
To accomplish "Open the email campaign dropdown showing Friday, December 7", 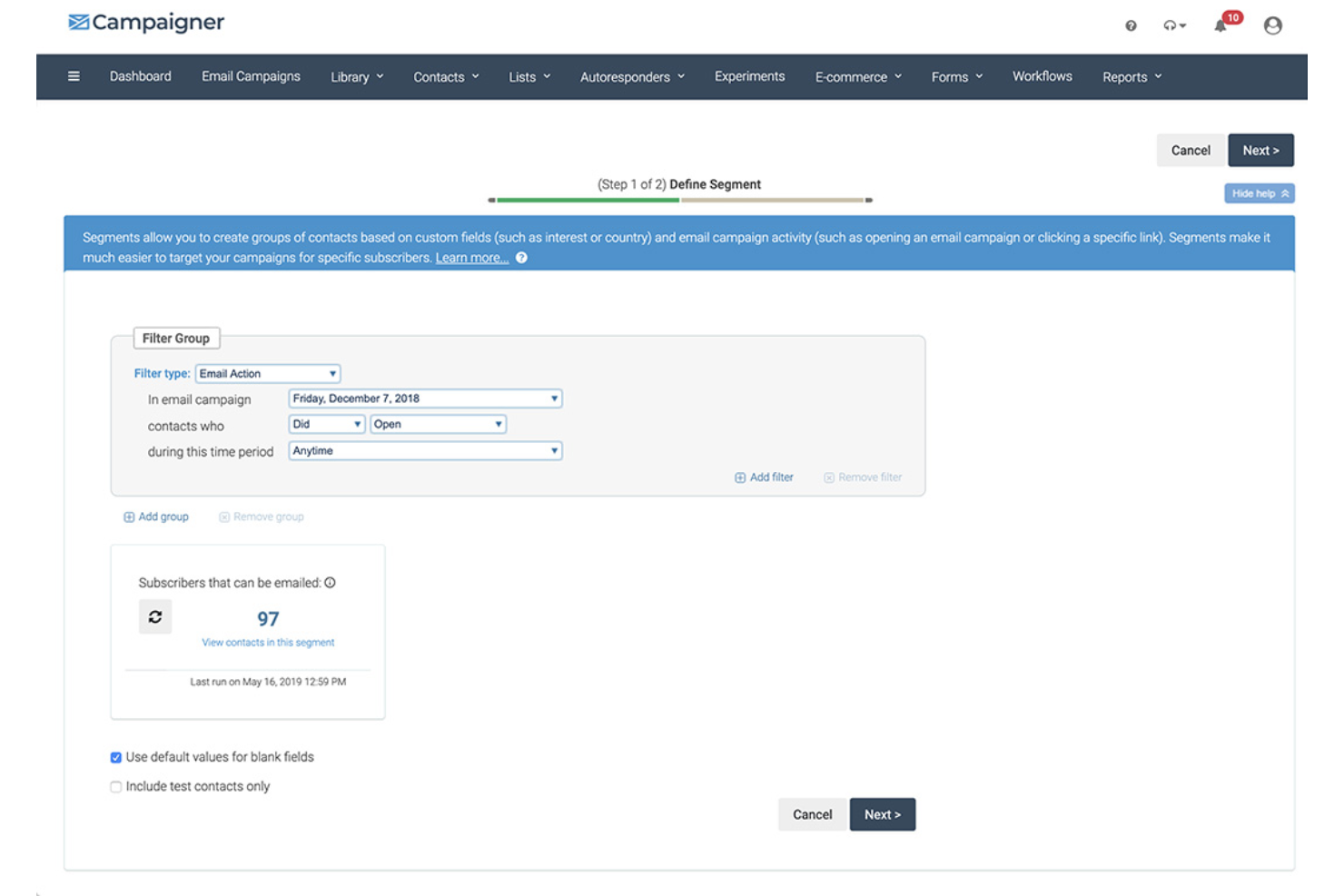I will click(x=424, y=398).
